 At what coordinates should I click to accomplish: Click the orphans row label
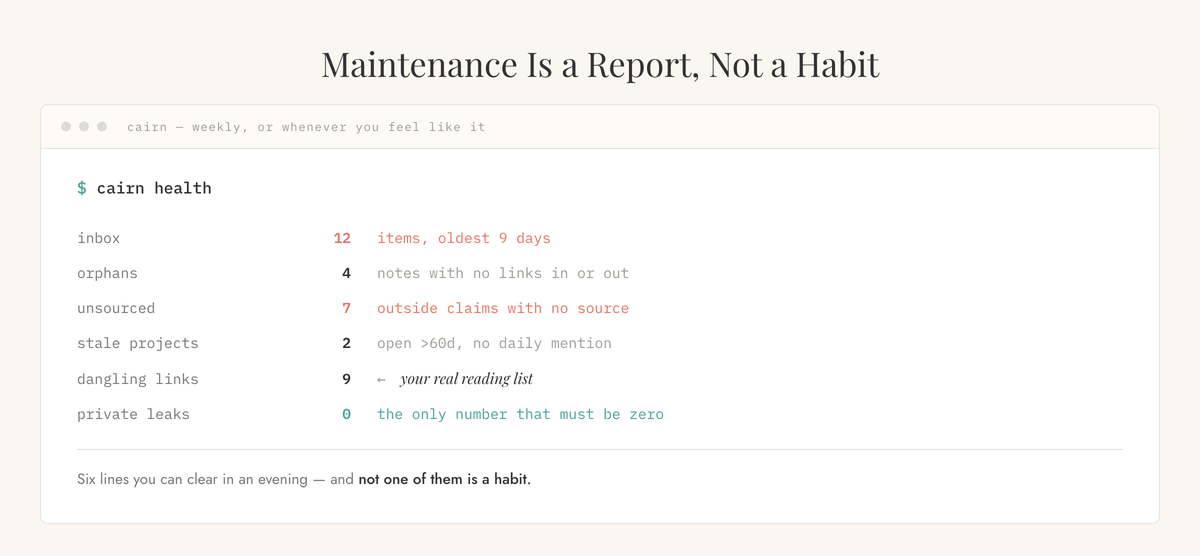(107, 273)
